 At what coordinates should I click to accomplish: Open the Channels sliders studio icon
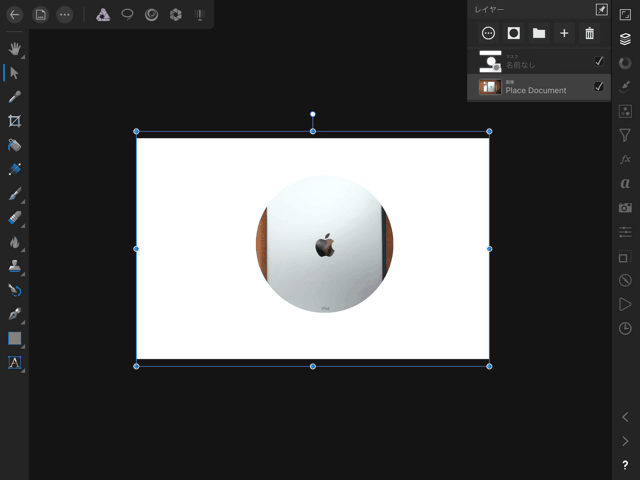pyautogui.click(x=625, y=232)
